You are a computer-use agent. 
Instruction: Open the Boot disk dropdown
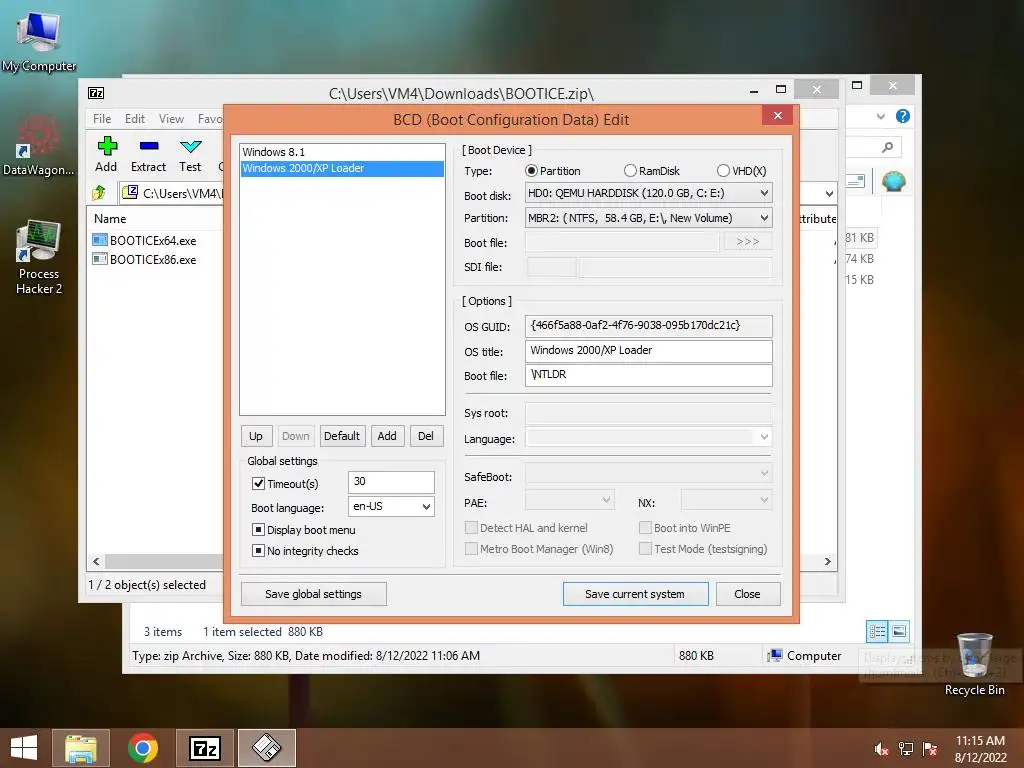coord(648,193)
